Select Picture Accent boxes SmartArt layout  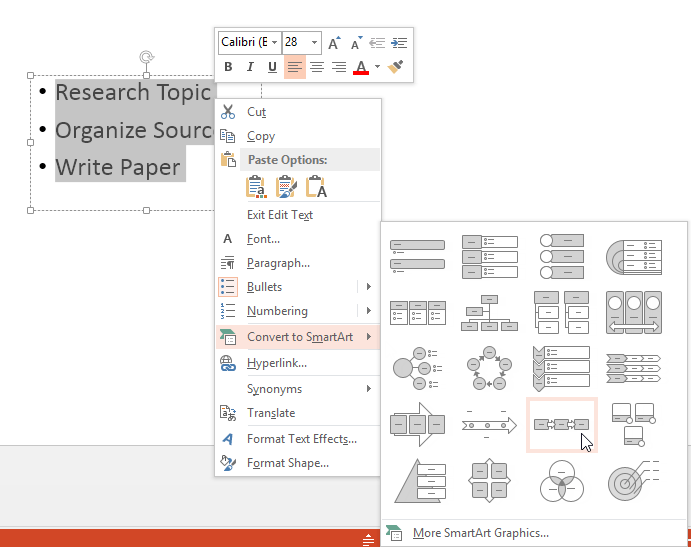634,425
